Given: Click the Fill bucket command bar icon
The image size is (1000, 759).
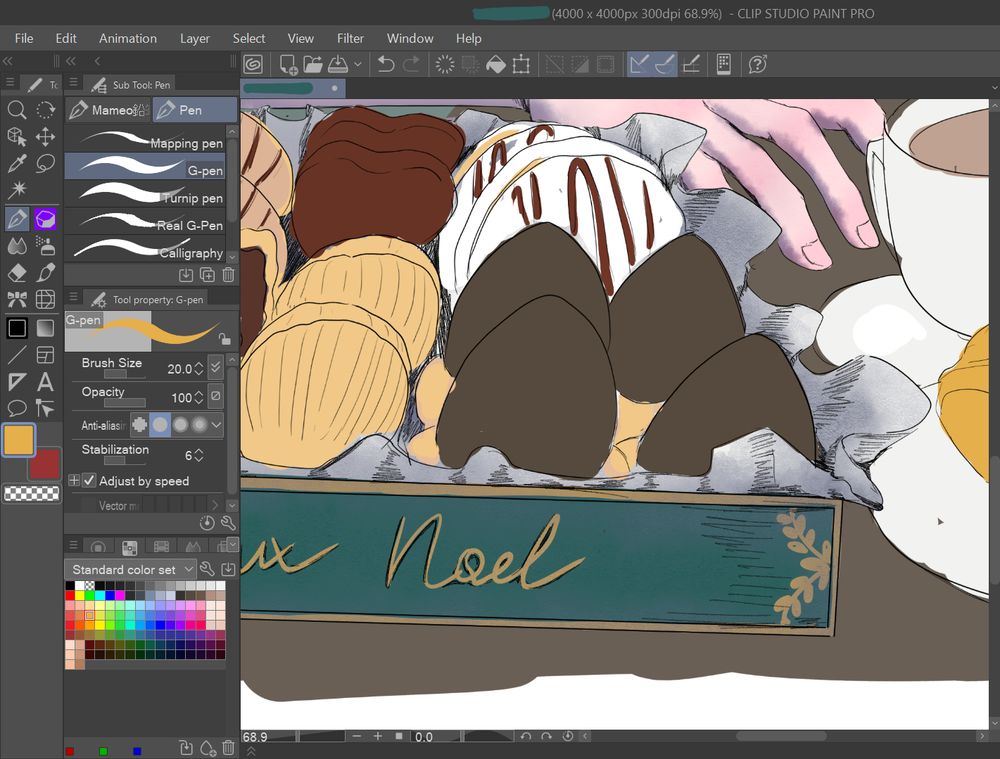Looking at the screenshot, I should coord(495,65).
